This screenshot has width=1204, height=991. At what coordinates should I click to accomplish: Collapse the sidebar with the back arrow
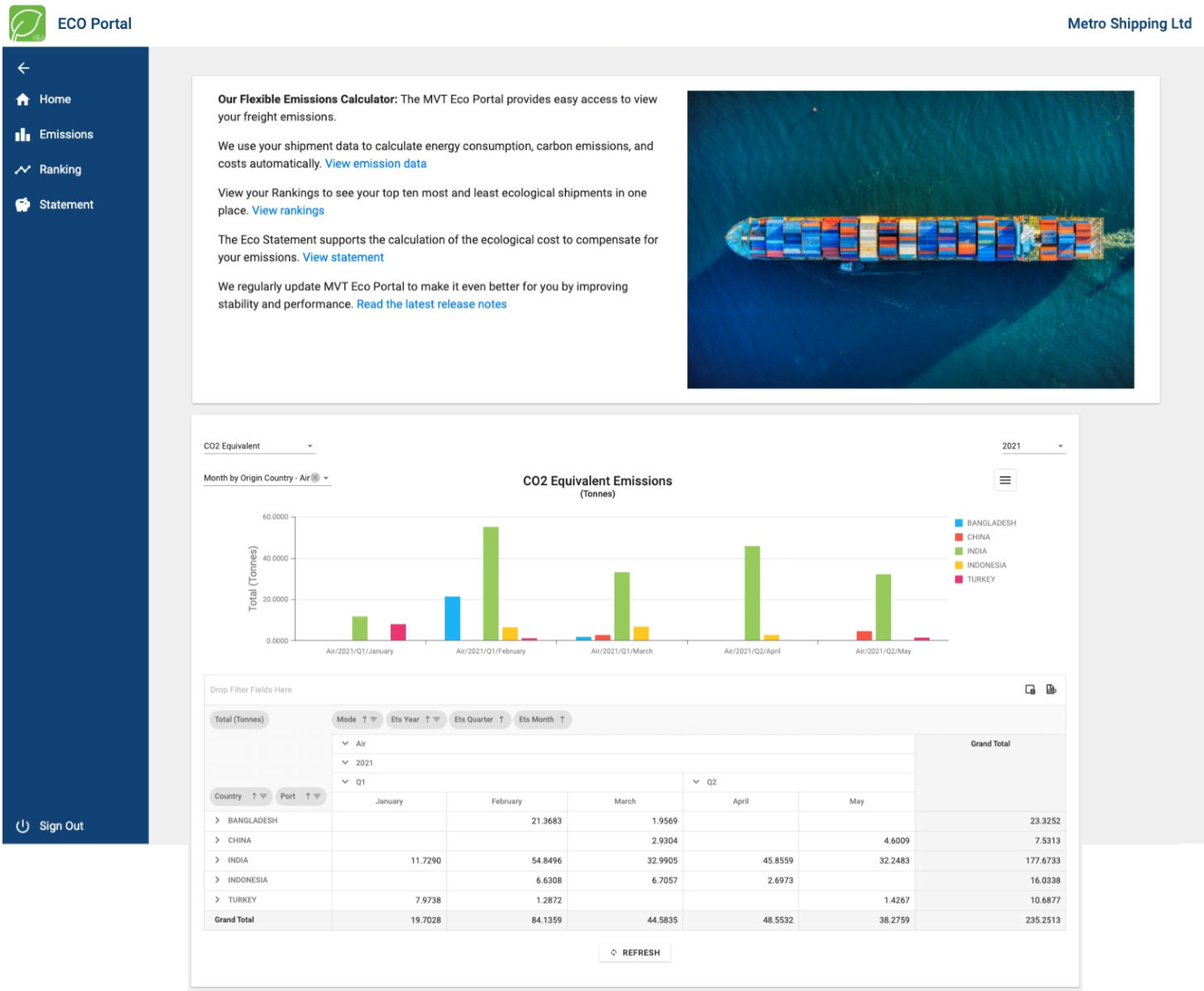point(23,68)
